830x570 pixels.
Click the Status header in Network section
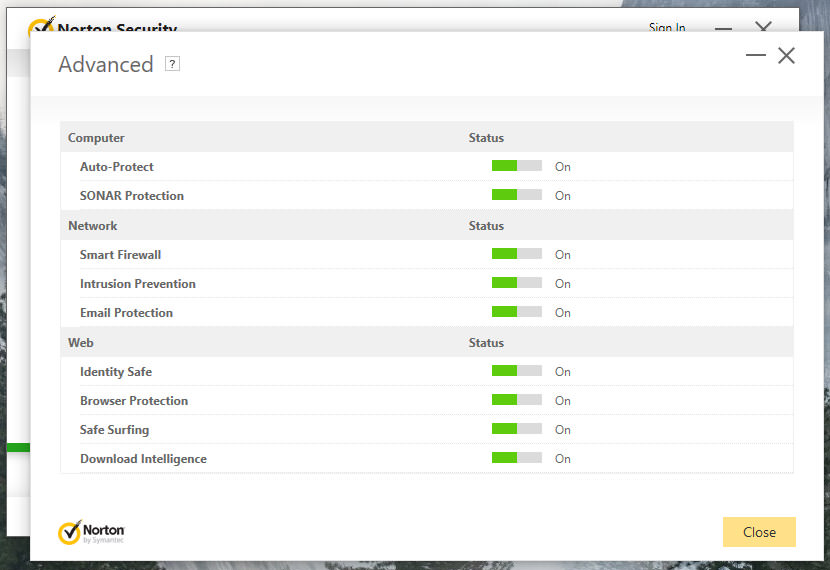486,225
